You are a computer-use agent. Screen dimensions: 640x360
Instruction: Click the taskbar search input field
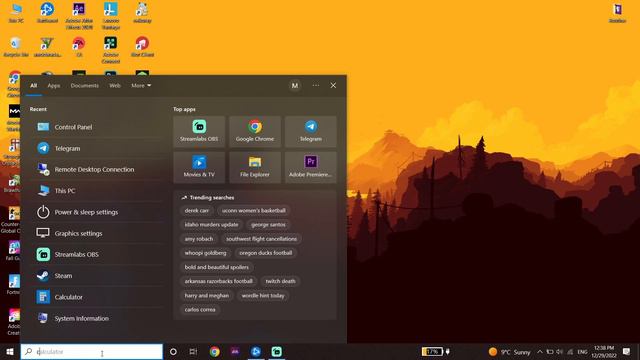(92, 351)
